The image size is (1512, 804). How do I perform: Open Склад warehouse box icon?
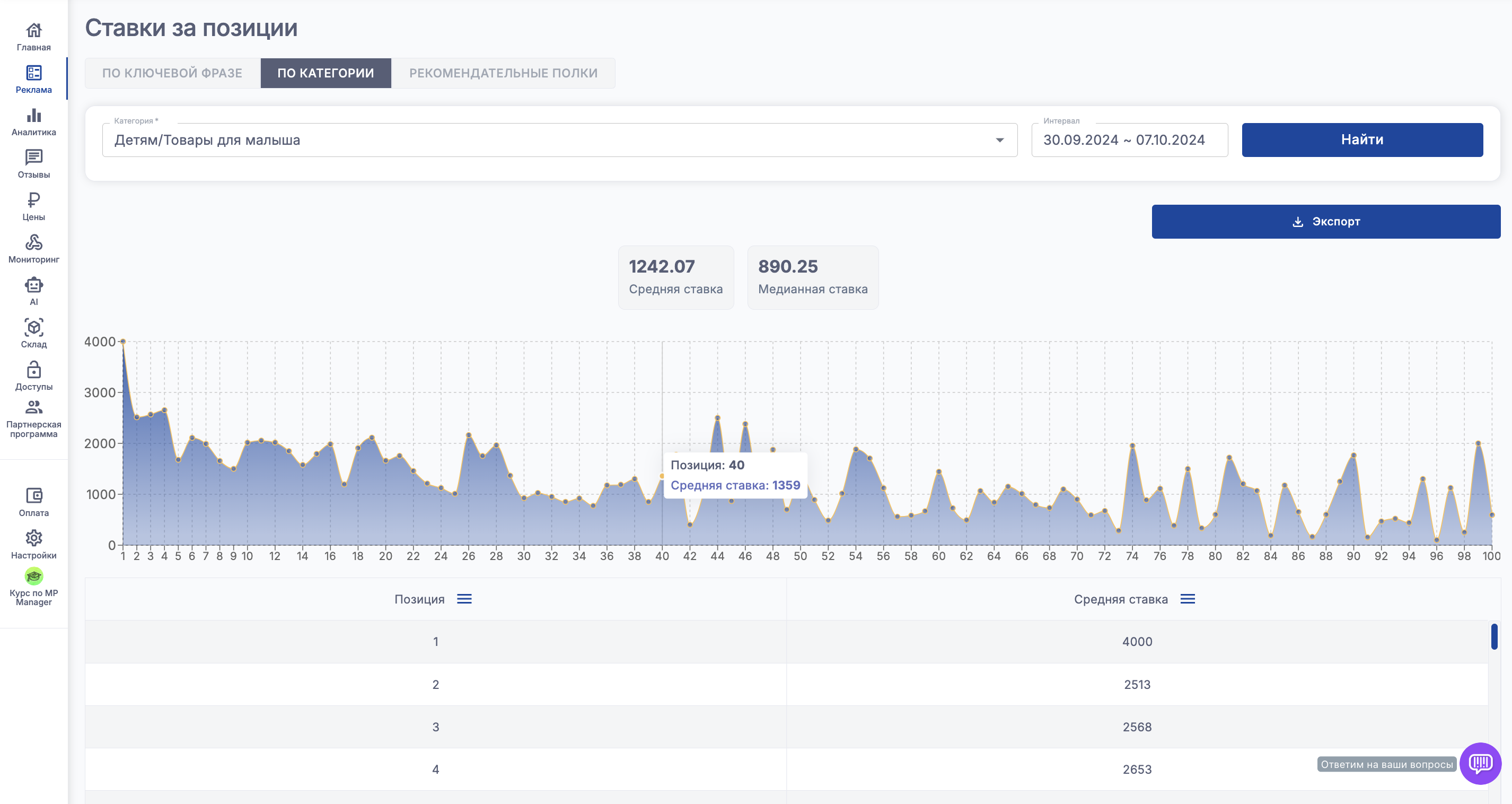click(33, 328)
